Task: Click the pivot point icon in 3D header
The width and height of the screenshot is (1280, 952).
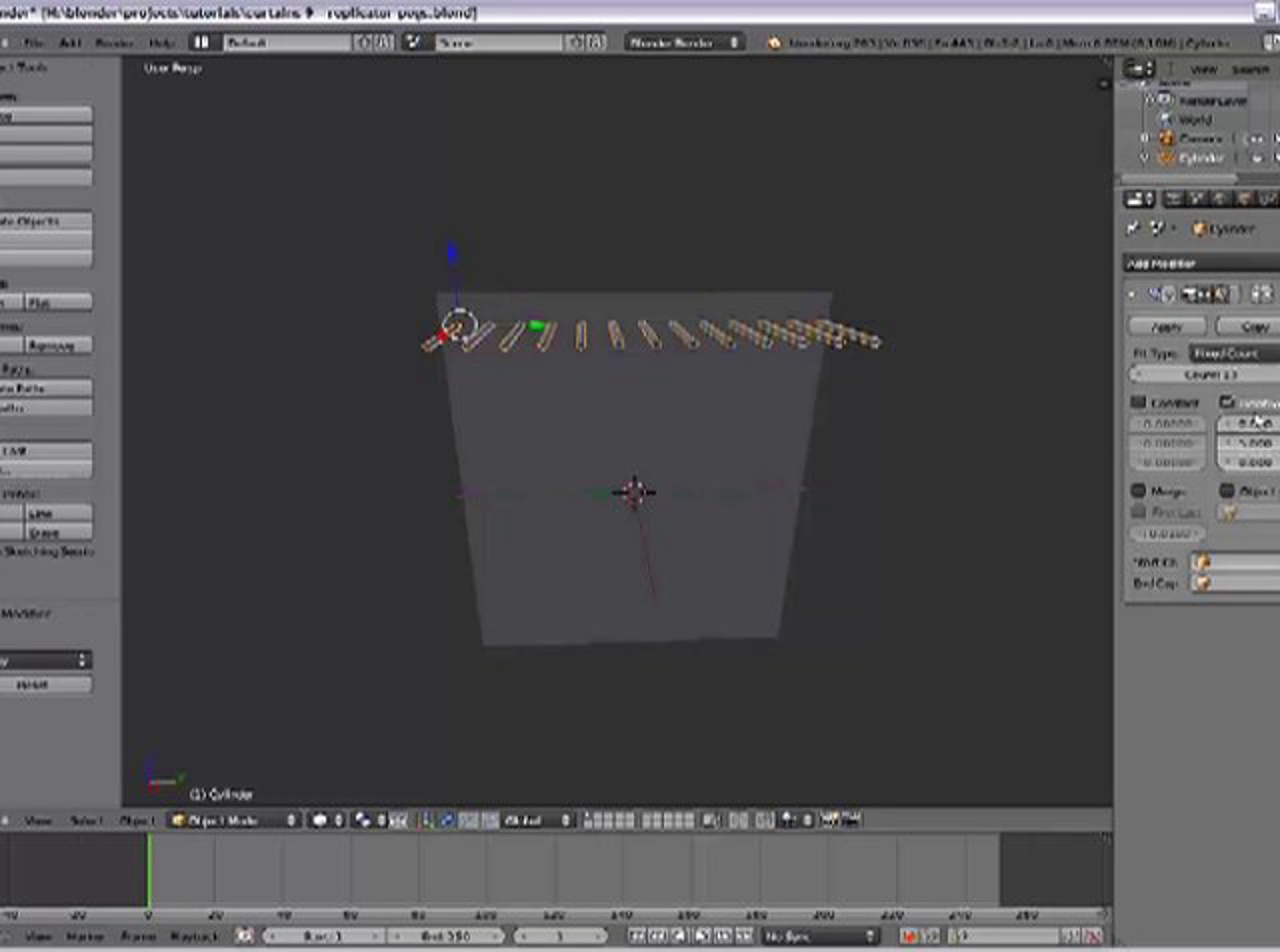Action: pos(363,820)
